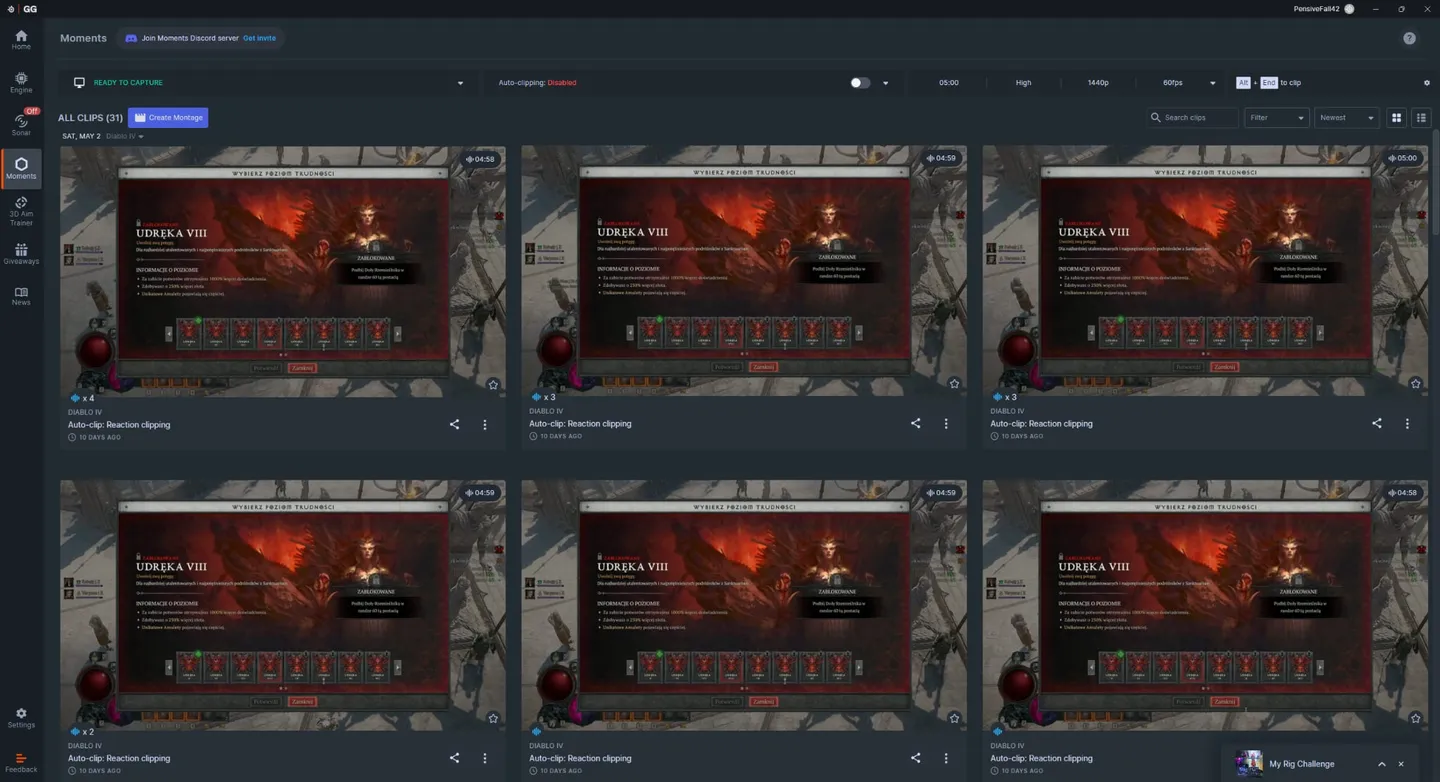1440x782 pixels.
Task: Go to the 3D Aim Trainer
Action: [21, 211]
